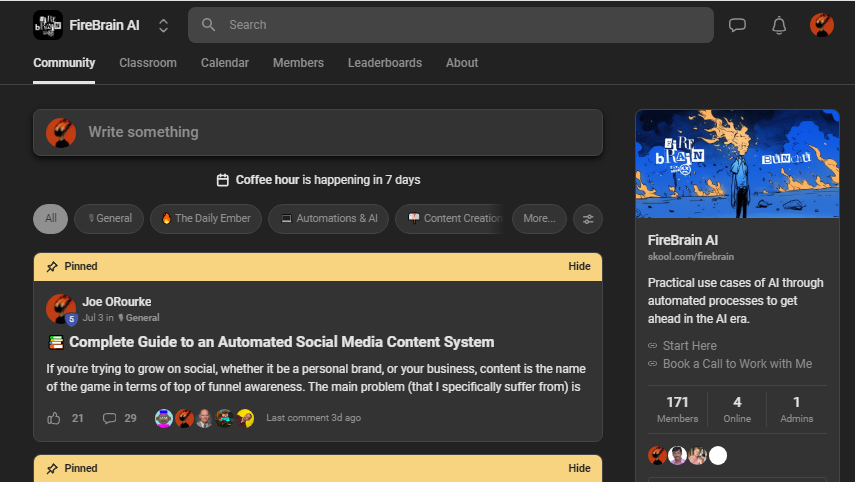
Task: Hide the first pinned post
Action: (579, 267)
